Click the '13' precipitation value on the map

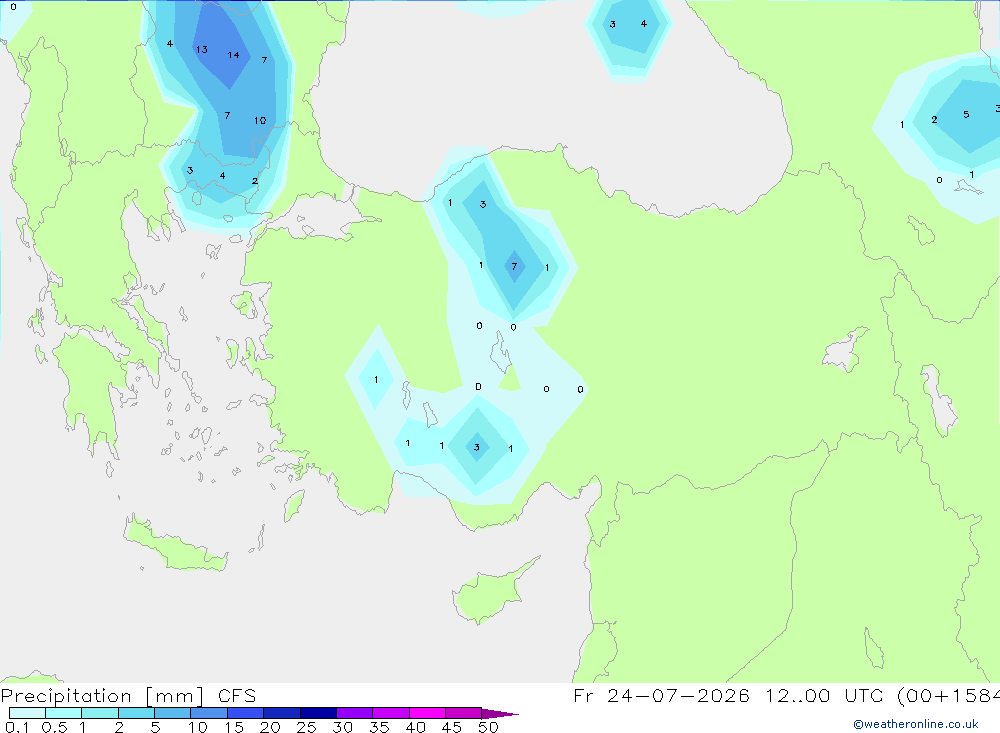tap(202, 49)
